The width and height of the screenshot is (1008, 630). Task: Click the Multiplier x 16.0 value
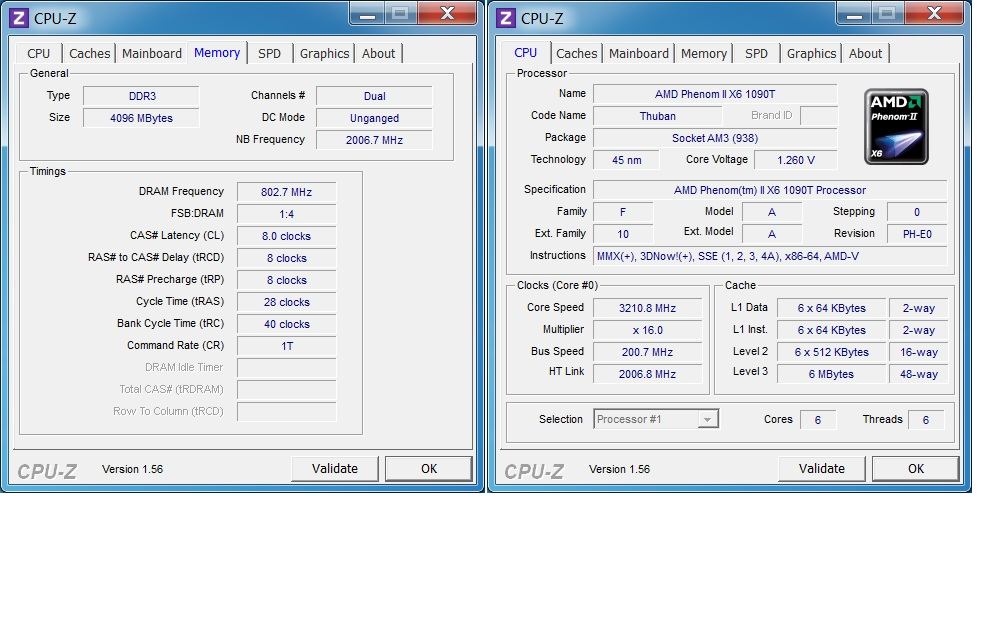tap(647, 330)
